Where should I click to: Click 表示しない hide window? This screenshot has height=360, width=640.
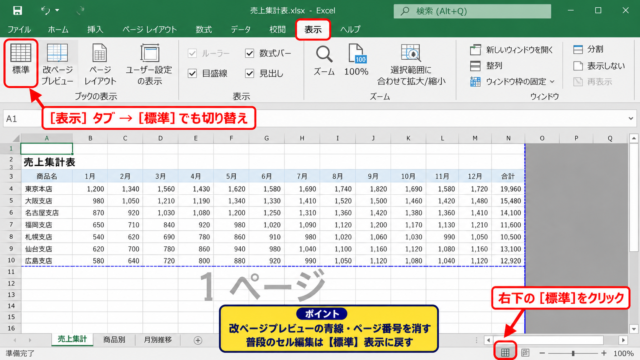point(599,66)
